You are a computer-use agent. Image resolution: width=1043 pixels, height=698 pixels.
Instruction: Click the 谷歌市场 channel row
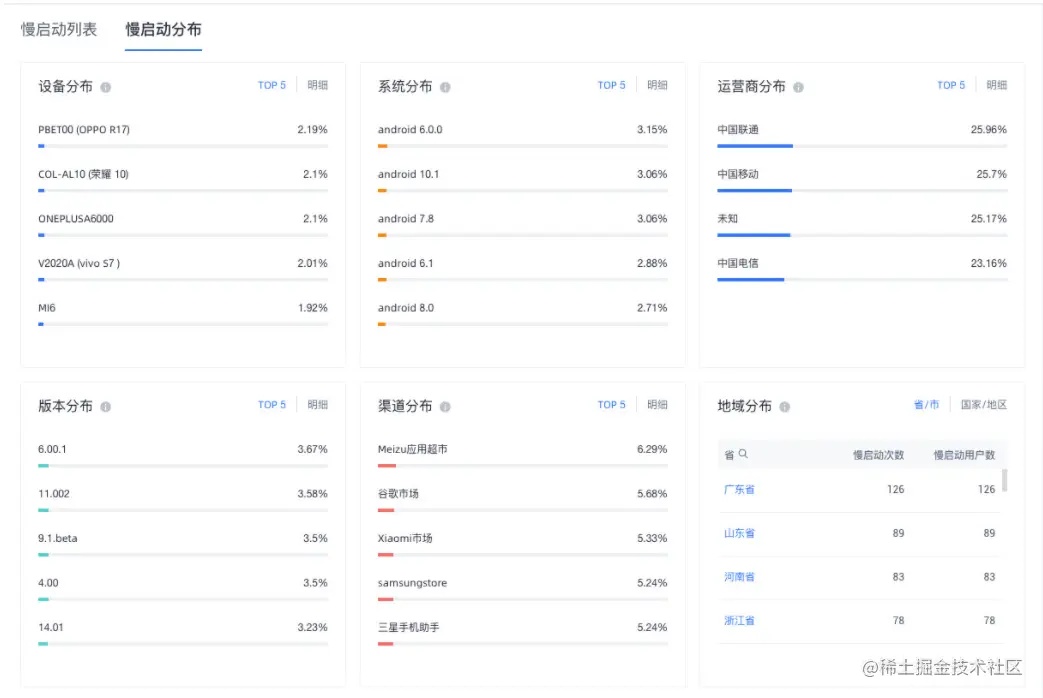coord(523,500)
